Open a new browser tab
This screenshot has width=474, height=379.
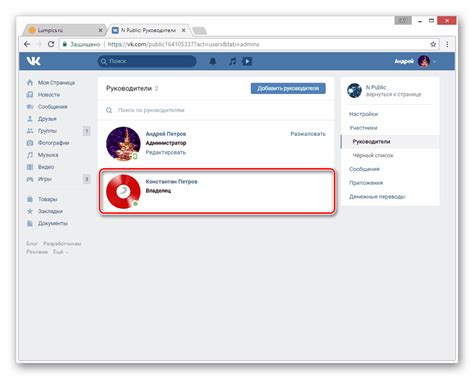pos(200,31)
